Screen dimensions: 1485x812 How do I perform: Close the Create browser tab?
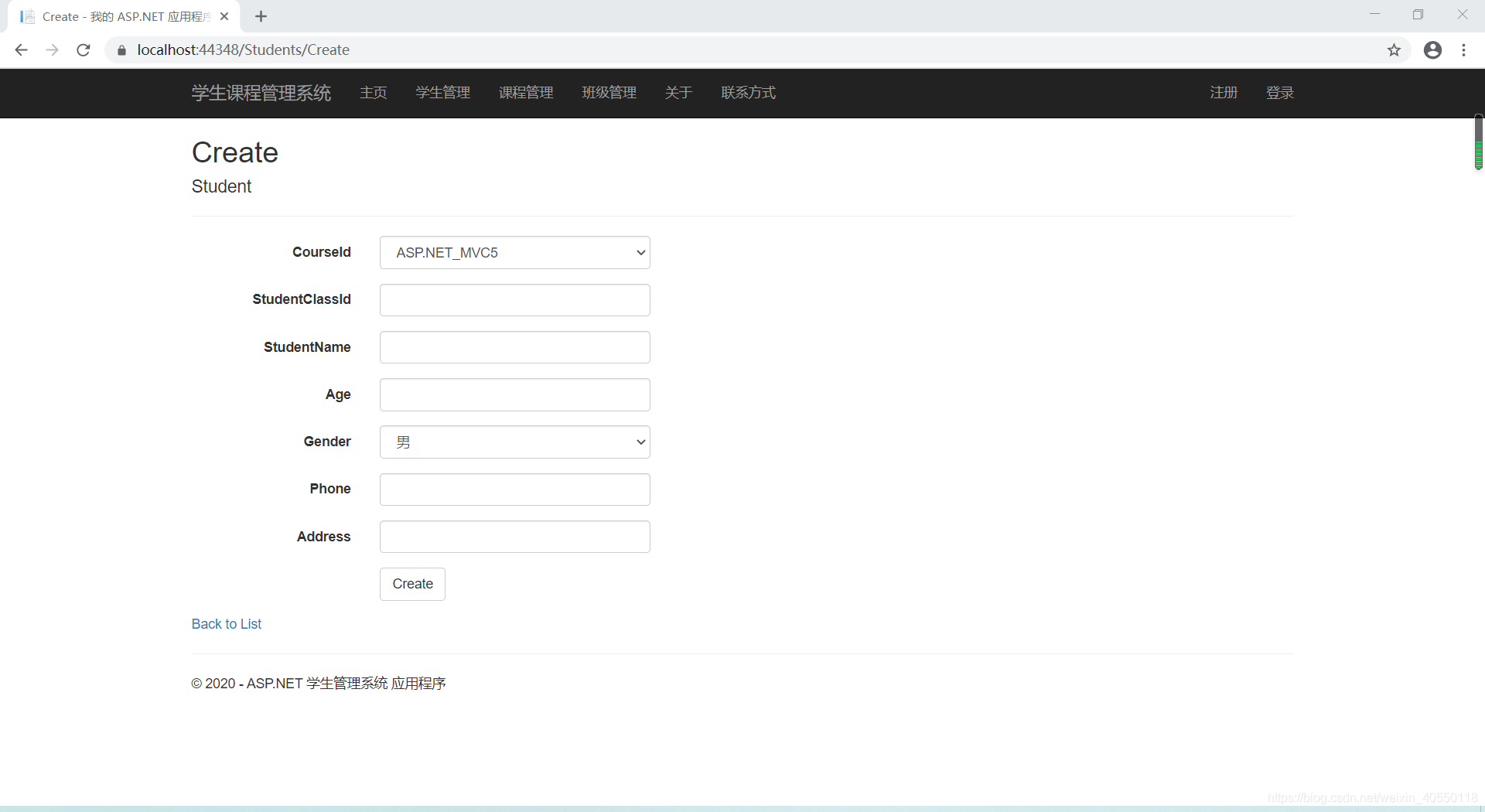click(224, 16)
